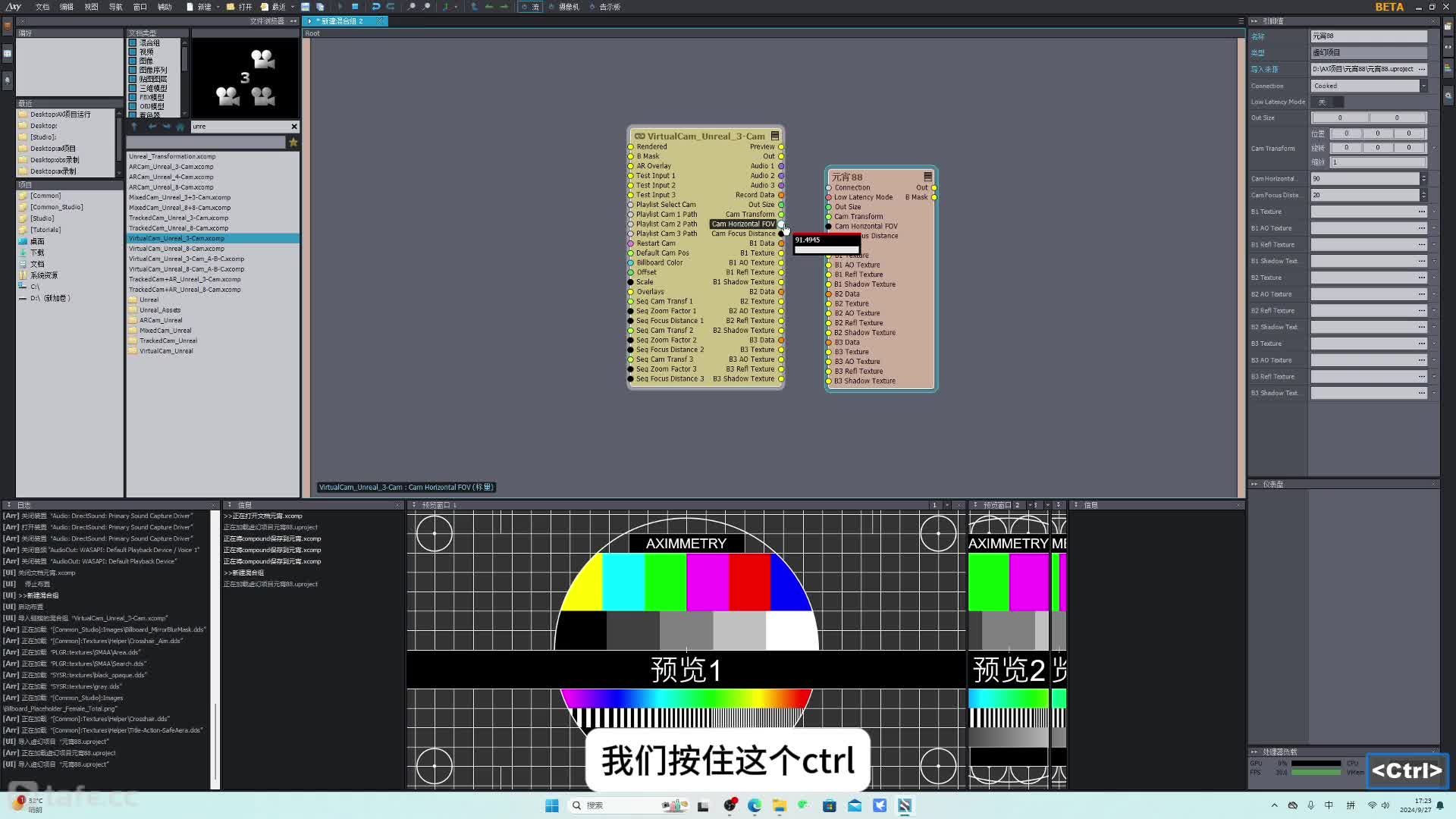Click the 名称 input field with 元宵88
The height and width of the screenshot is (819, 1456).
1370,36
